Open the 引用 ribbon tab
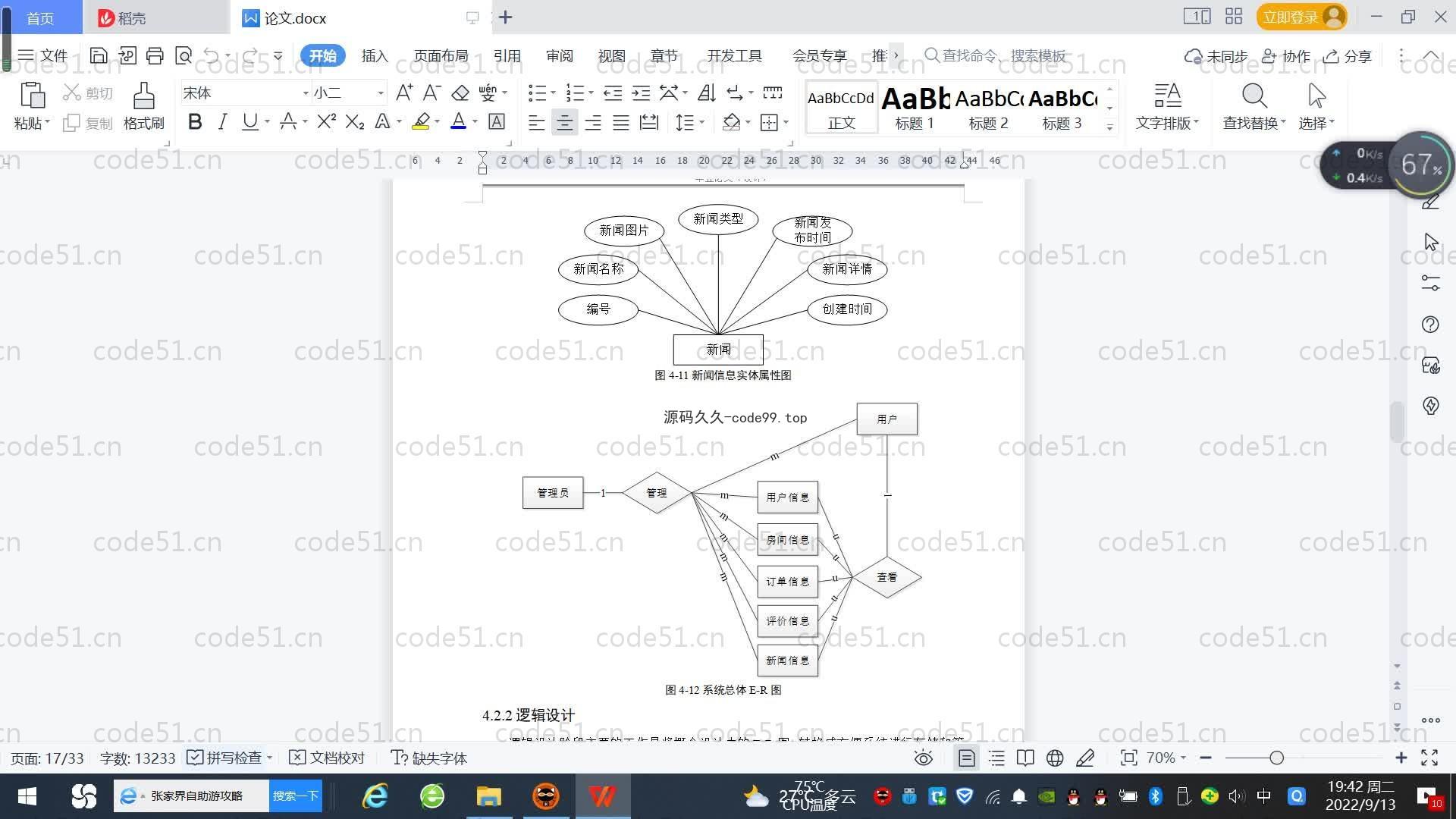Viewport: 1456px width, 819px height. (507, 55)
